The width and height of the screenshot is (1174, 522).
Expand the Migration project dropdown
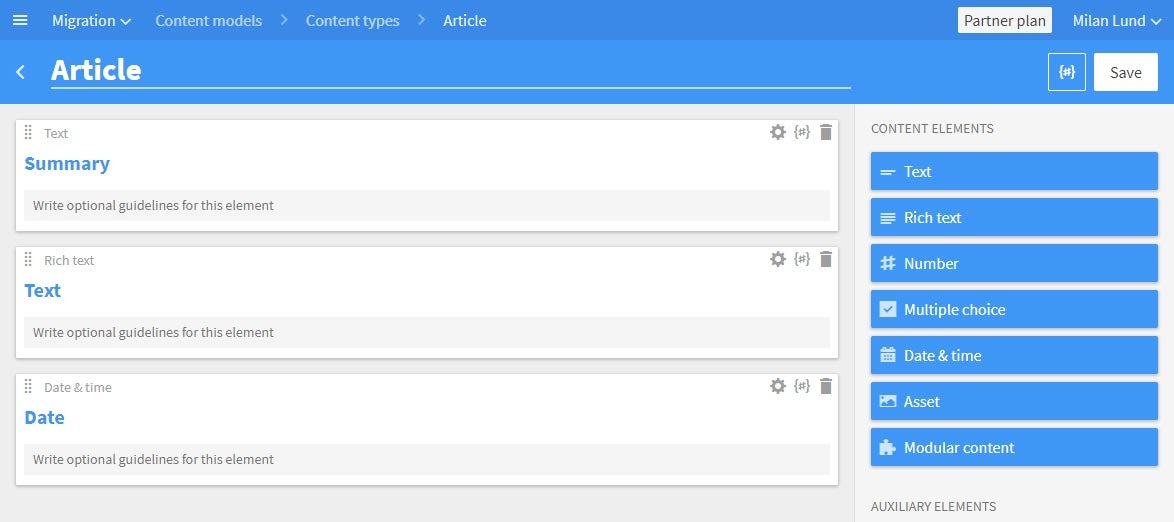point(91,21)
